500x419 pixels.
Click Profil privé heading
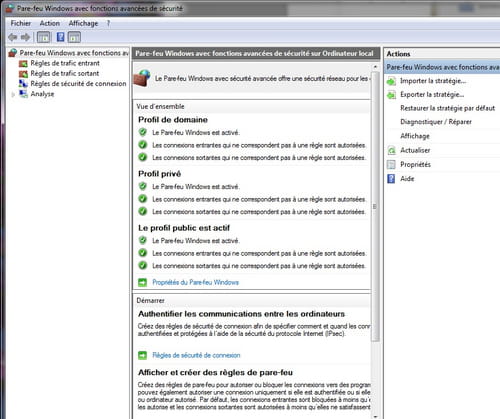pyautogui.click(x=160, y=174)
